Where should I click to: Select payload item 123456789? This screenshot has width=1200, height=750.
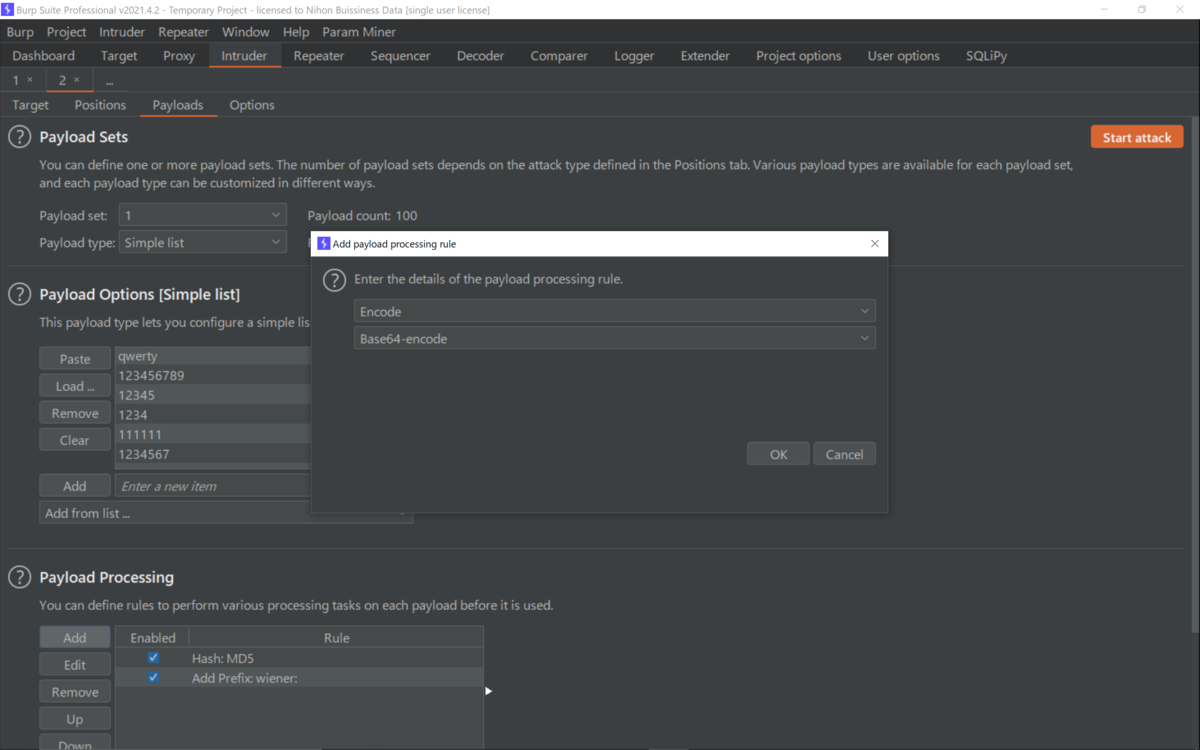[213, 376]
